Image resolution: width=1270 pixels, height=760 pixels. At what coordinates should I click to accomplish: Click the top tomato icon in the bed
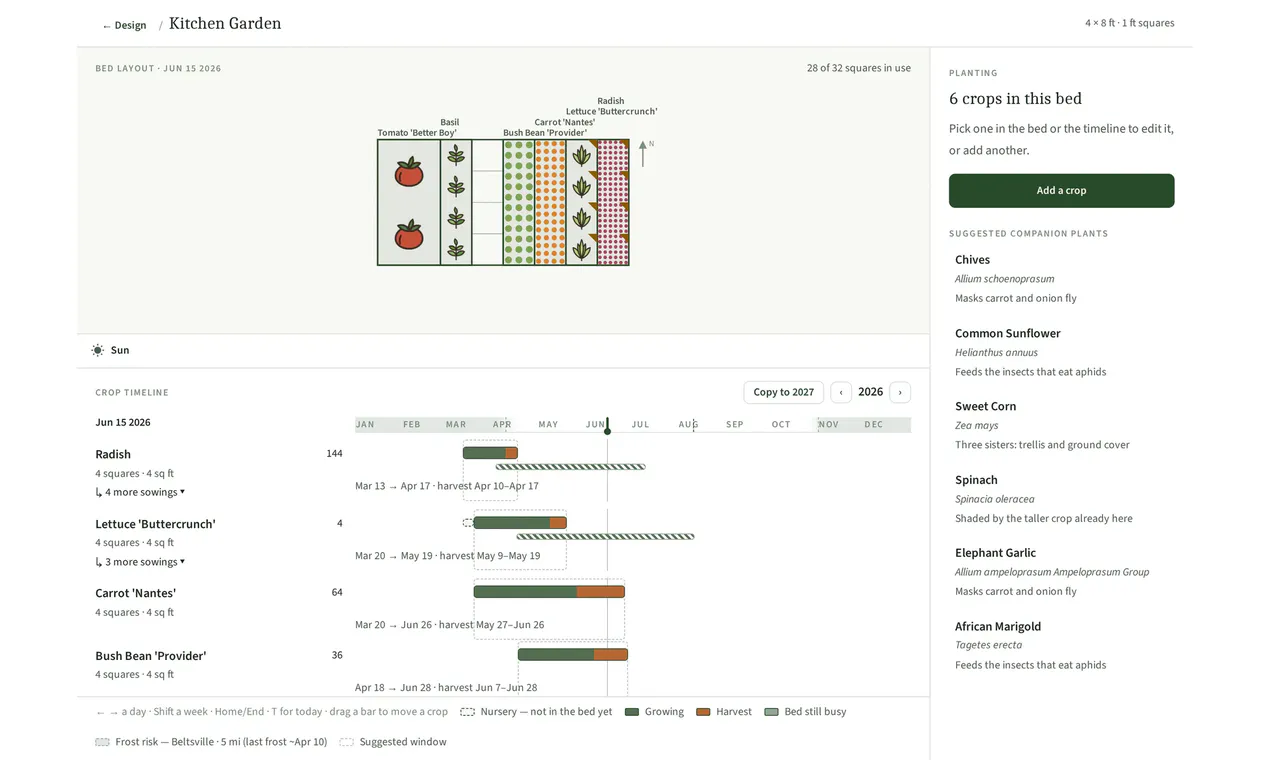408,171
